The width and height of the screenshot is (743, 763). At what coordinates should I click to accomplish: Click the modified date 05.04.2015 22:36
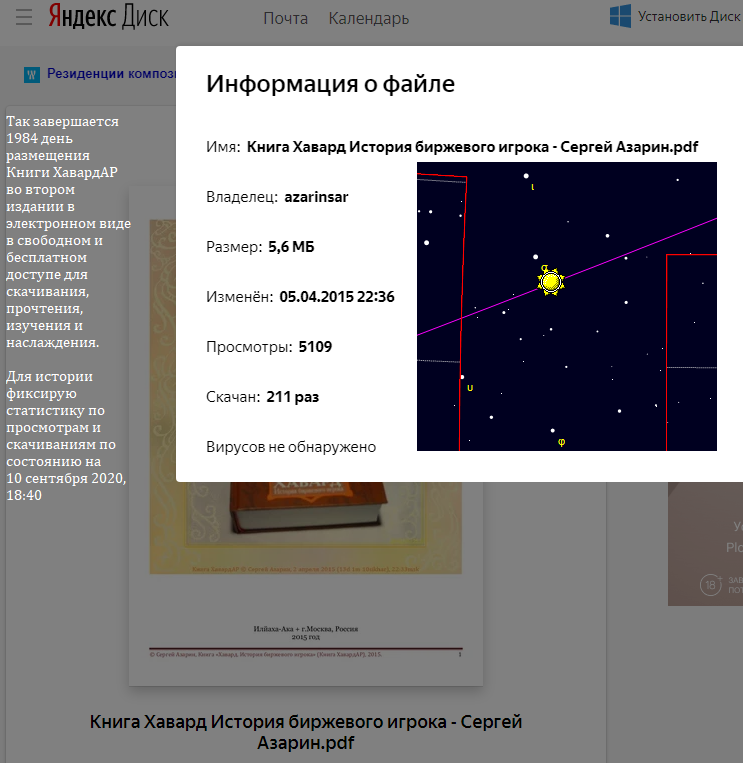(x=337, y=297)
